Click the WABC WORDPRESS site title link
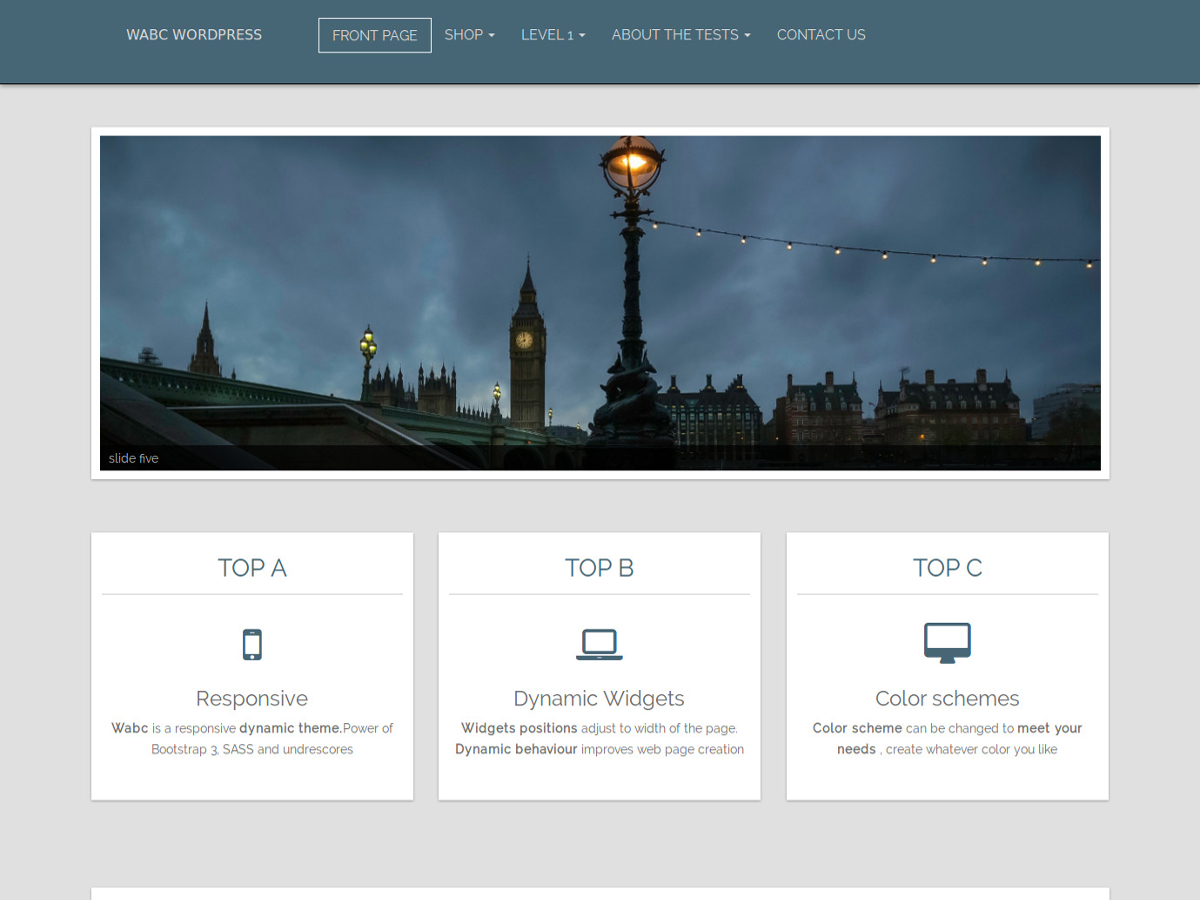The height and width of the screenshot is (900, 1200). (x=193, y=34)
